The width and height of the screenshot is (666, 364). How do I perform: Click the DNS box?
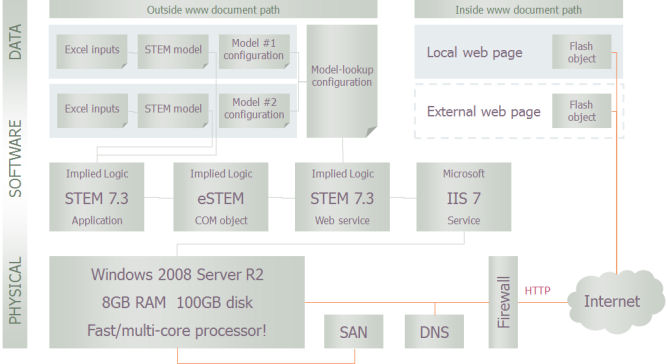tap(434, 332)
